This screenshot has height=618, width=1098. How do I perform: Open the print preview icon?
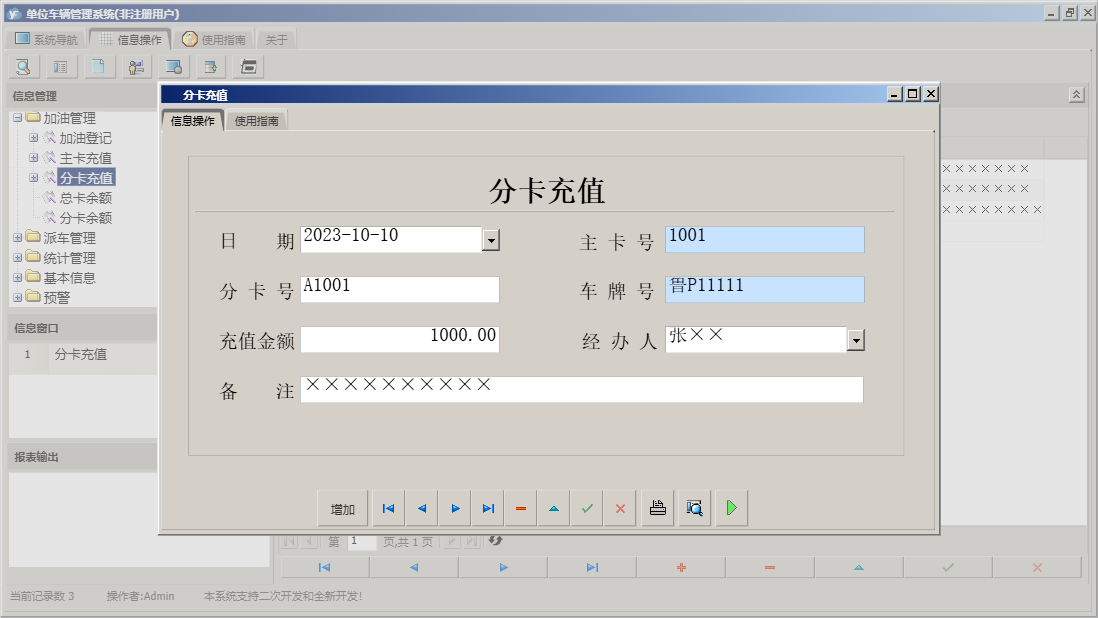(x=693, y=508)
